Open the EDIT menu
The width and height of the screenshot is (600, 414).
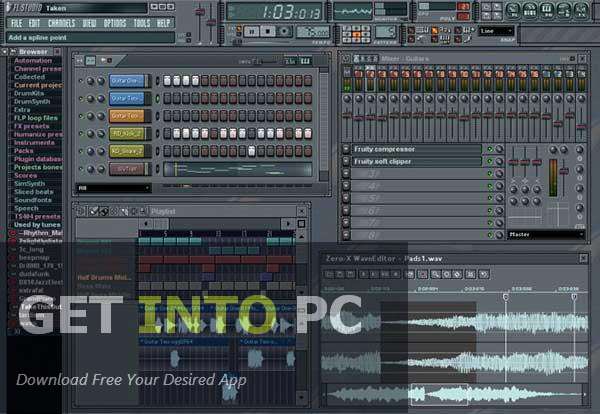34,23
